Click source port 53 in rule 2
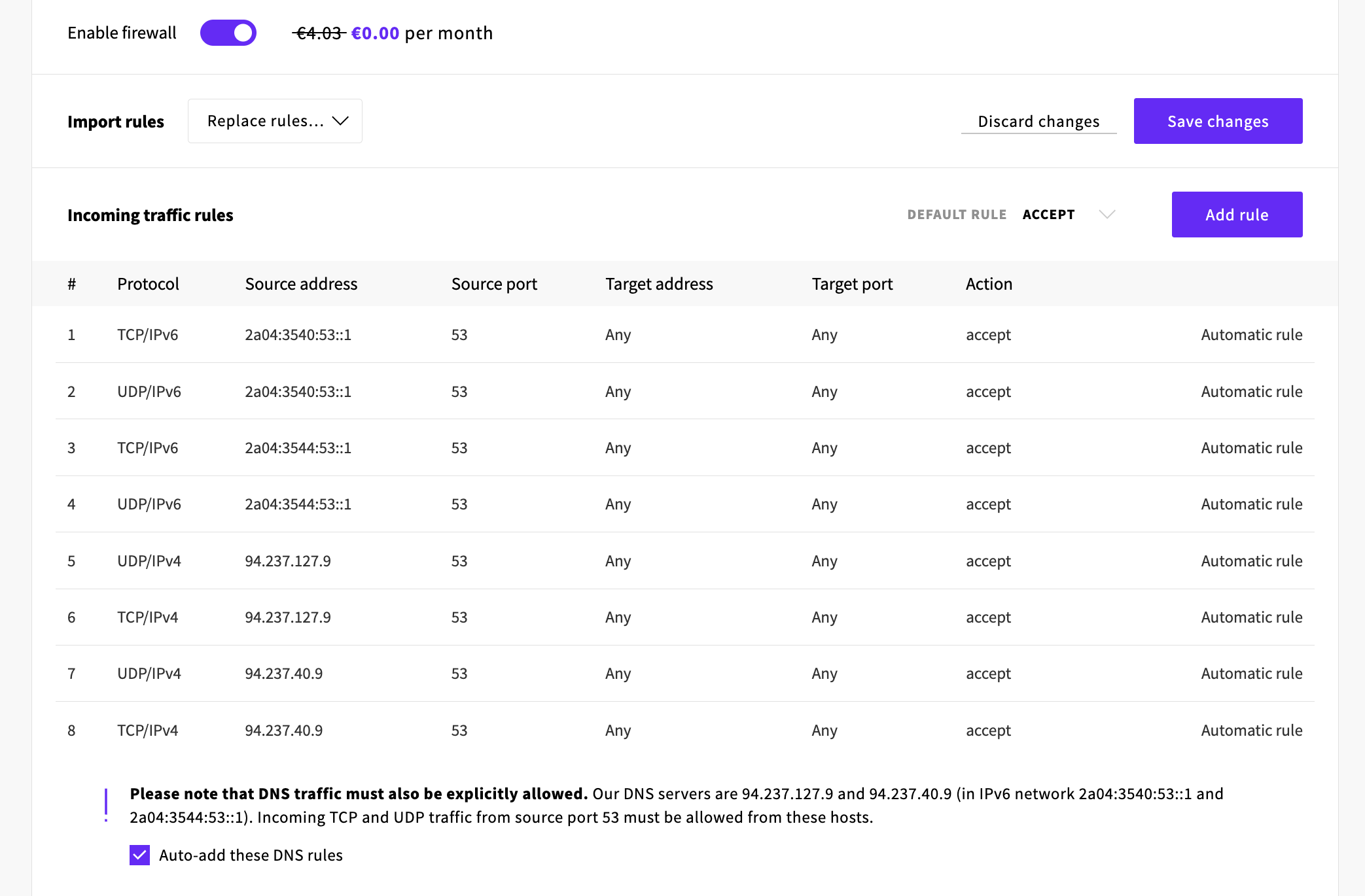The height and width of the screenshot is (896, 1365). pyautogui.click(x=459, y=392)
